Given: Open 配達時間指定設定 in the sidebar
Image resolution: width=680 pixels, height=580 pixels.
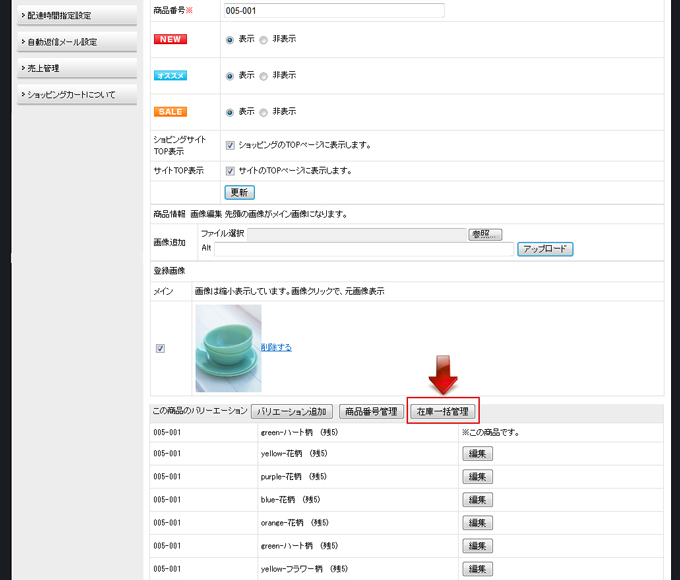Looking at the screenshot, I should tap(75, 15).
